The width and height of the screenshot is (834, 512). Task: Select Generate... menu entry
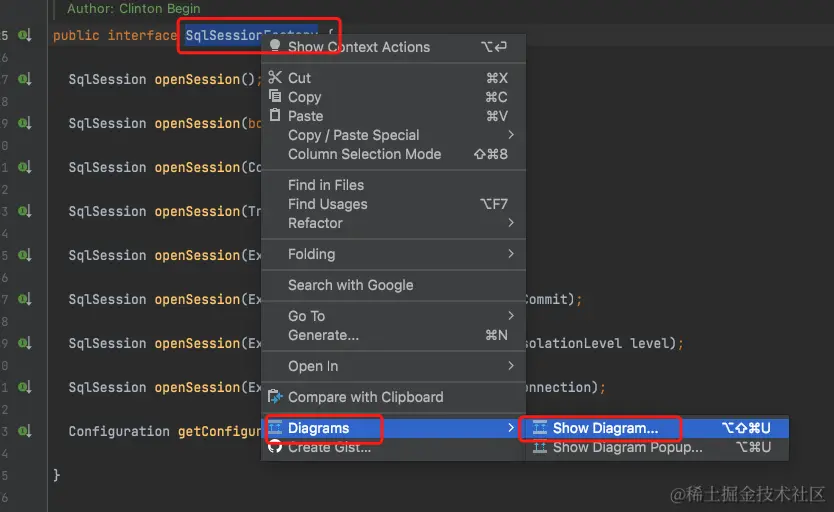[x=394, y=335]
